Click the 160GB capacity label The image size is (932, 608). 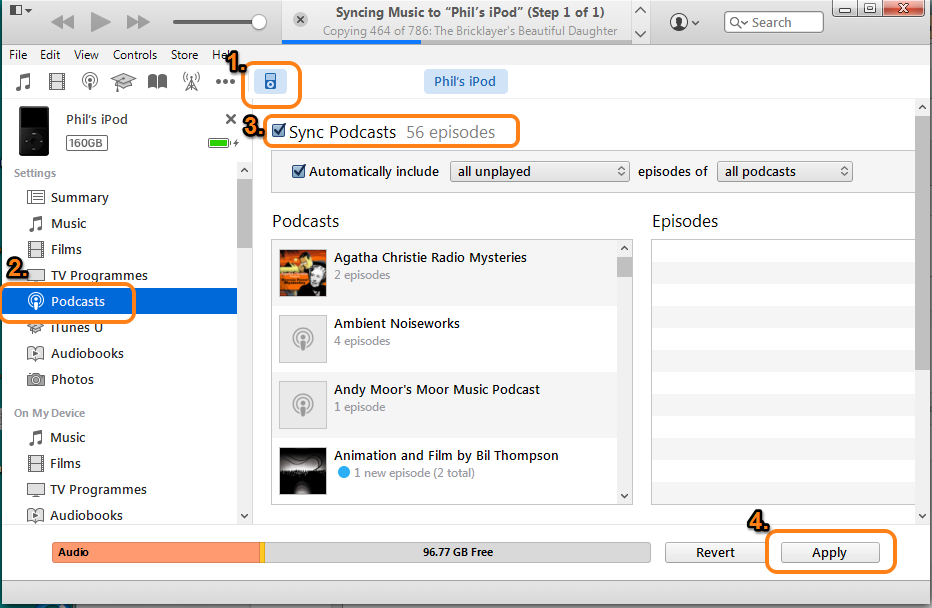point(87,143)
